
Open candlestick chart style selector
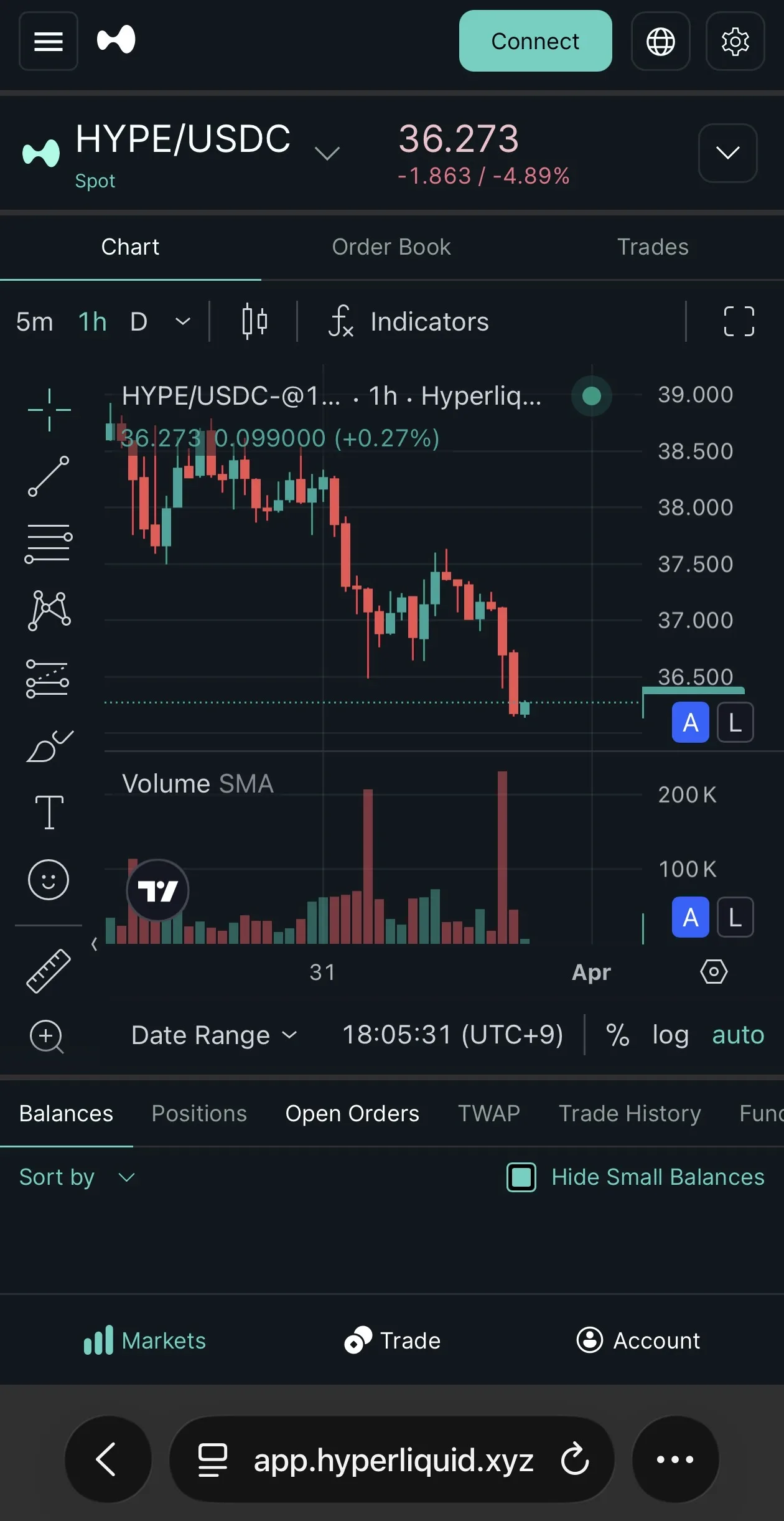point(254,321)
